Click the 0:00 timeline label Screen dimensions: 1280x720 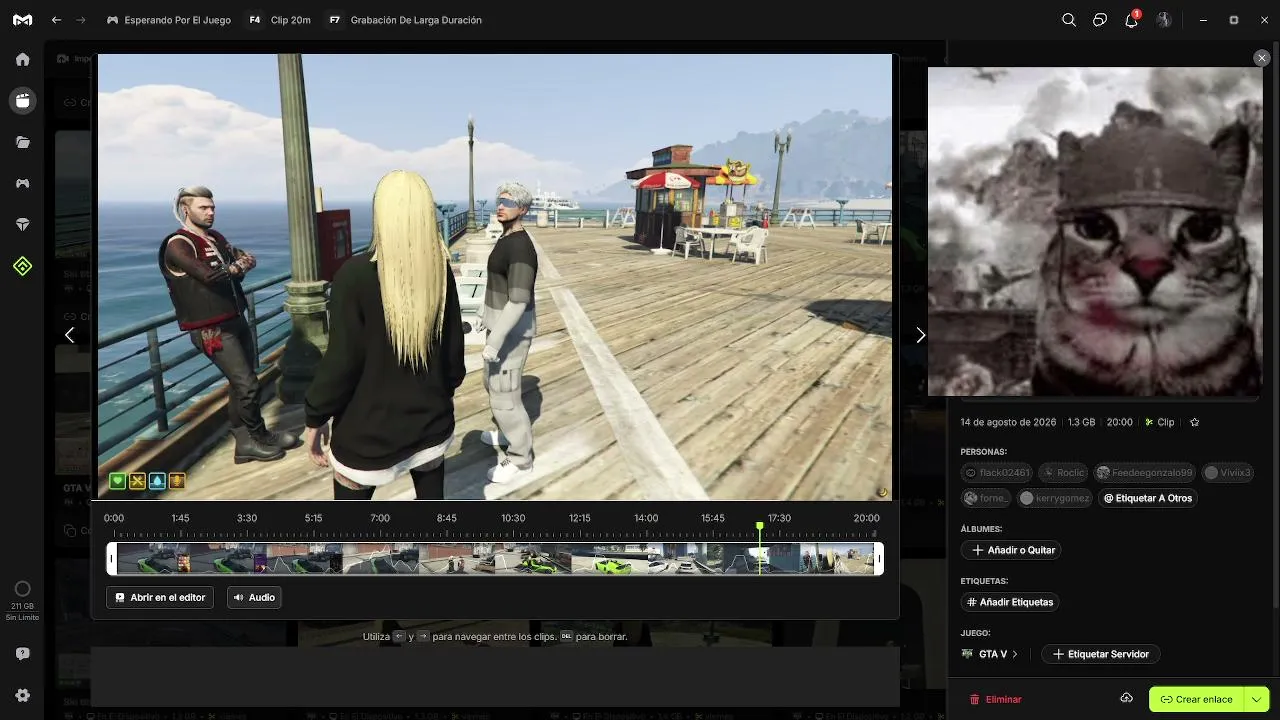coord(114,518)
